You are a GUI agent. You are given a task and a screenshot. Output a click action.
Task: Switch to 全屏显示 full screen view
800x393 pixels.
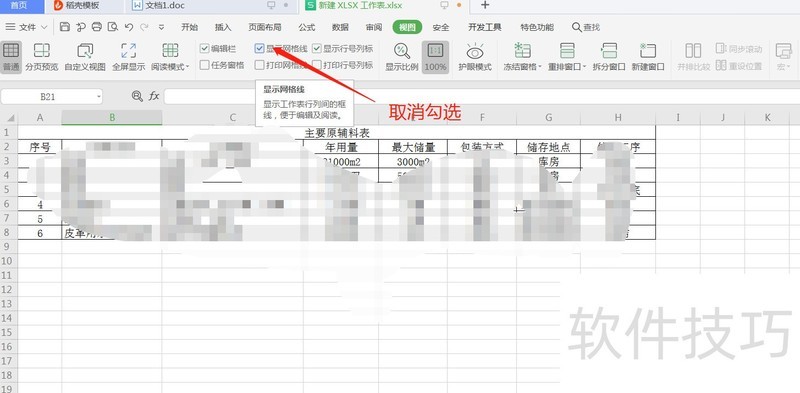point(129,57)
